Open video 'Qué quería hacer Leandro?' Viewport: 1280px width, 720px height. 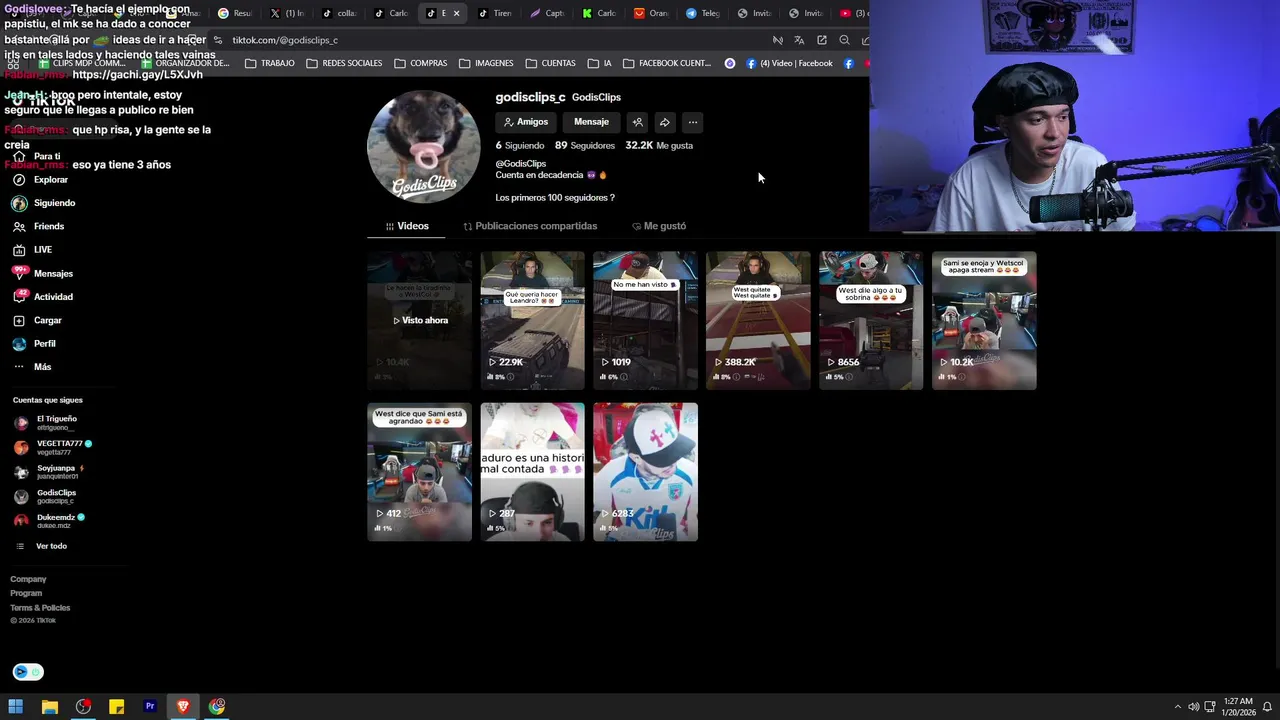pos(532,320)
